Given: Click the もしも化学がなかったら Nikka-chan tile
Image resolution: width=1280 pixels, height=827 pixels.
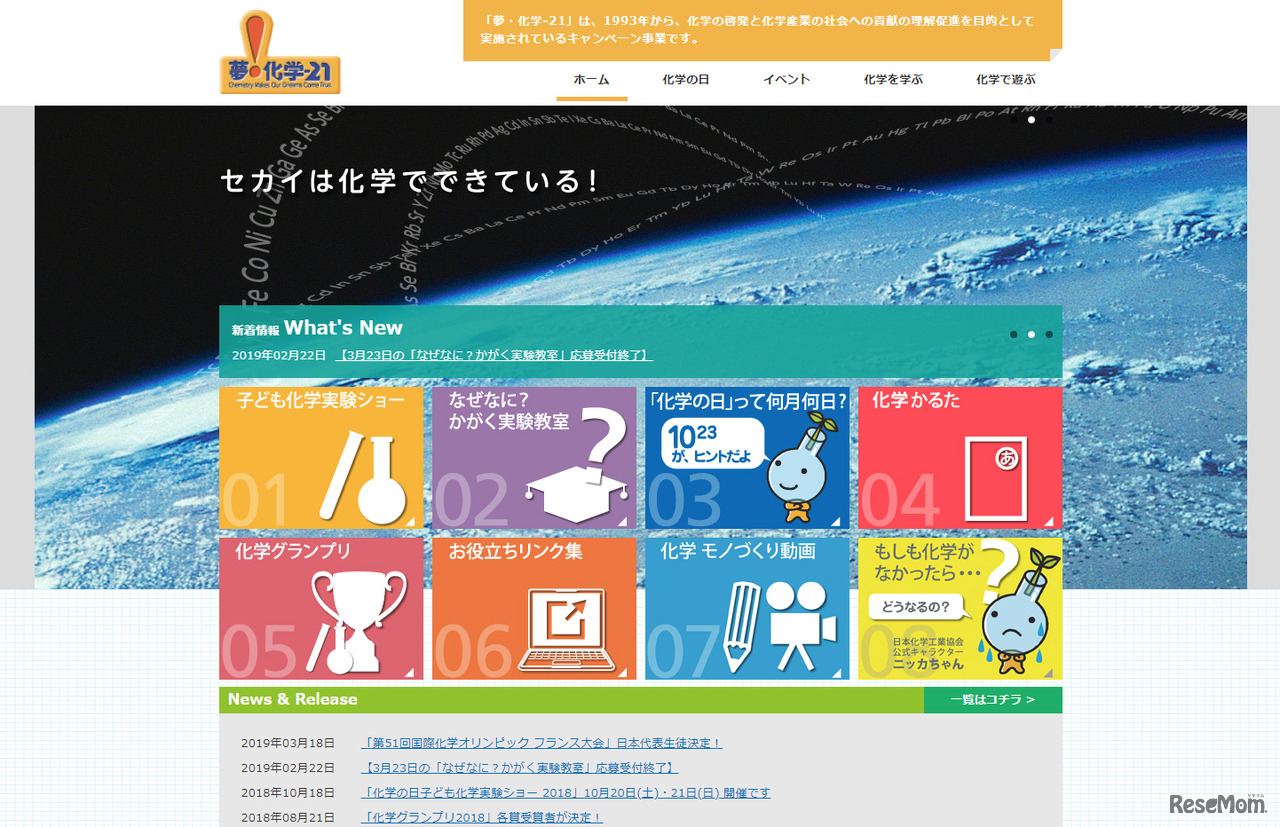Looking at the screenshot, I should coord(959,607).
